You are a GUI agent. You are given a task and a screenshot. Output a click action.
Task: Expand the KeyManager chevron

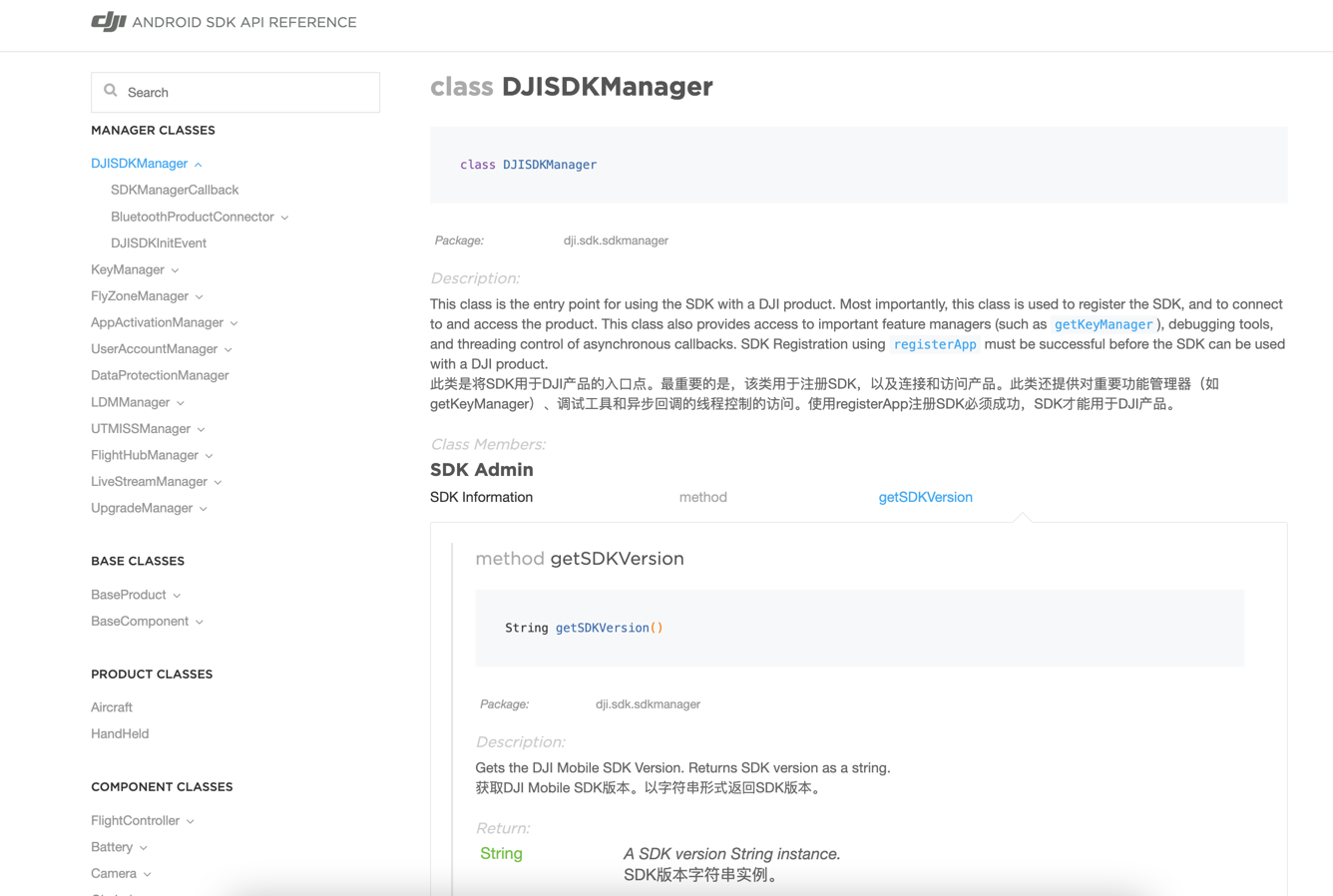(176, 270)
